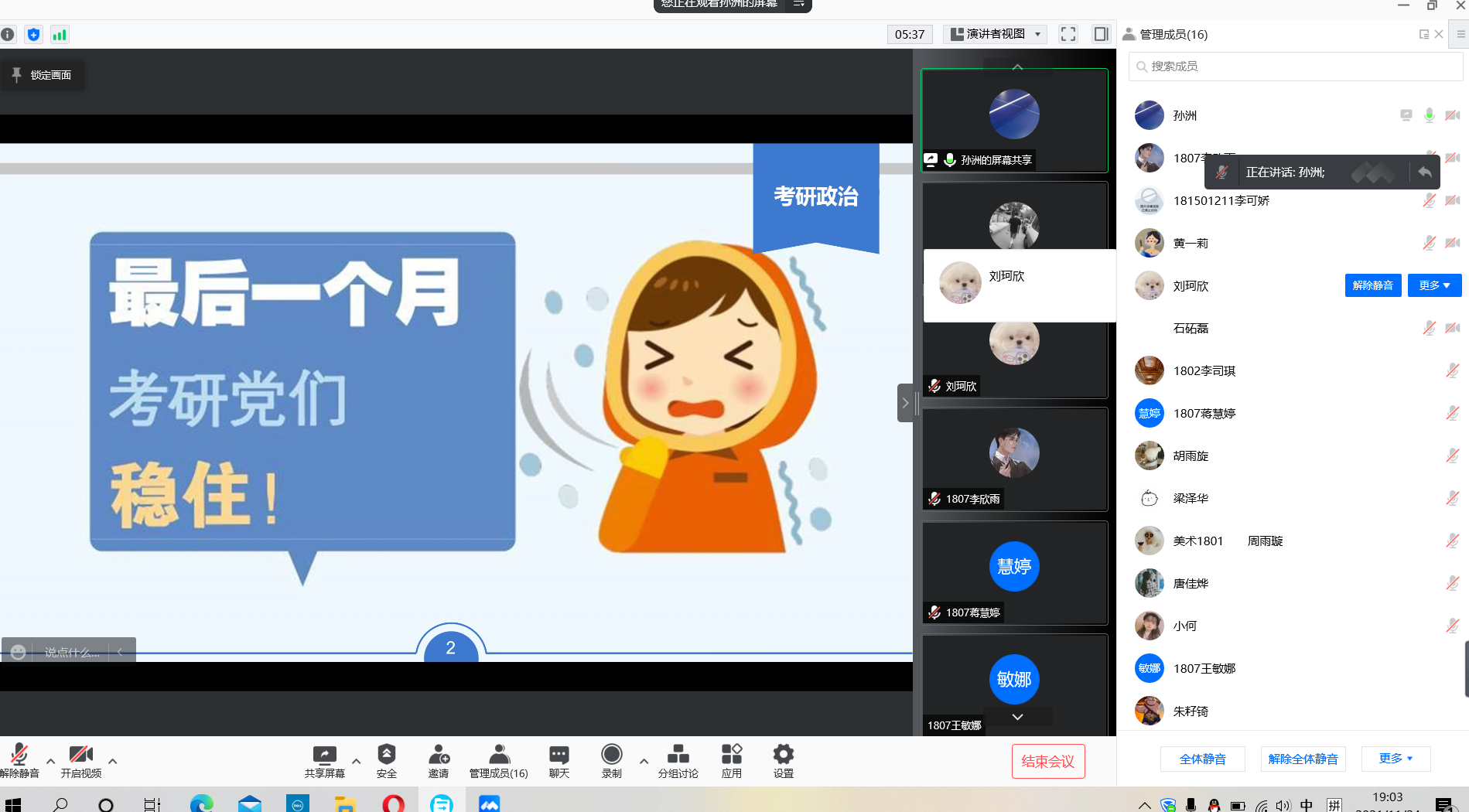The image size is (1469, 812).
Task: Open the Chat (聊天) icon
Action: point(559,755)
